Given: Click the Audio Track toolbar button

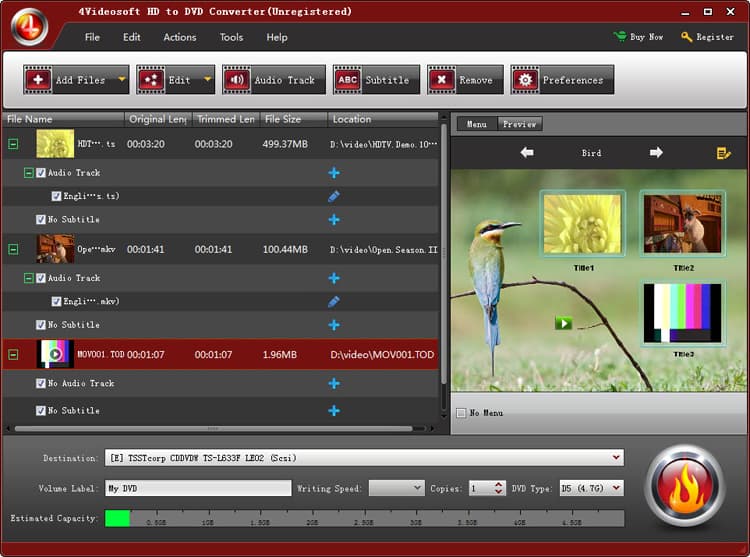Looking at the screenshot, I should pyautogui.click(x=274, y=80).
